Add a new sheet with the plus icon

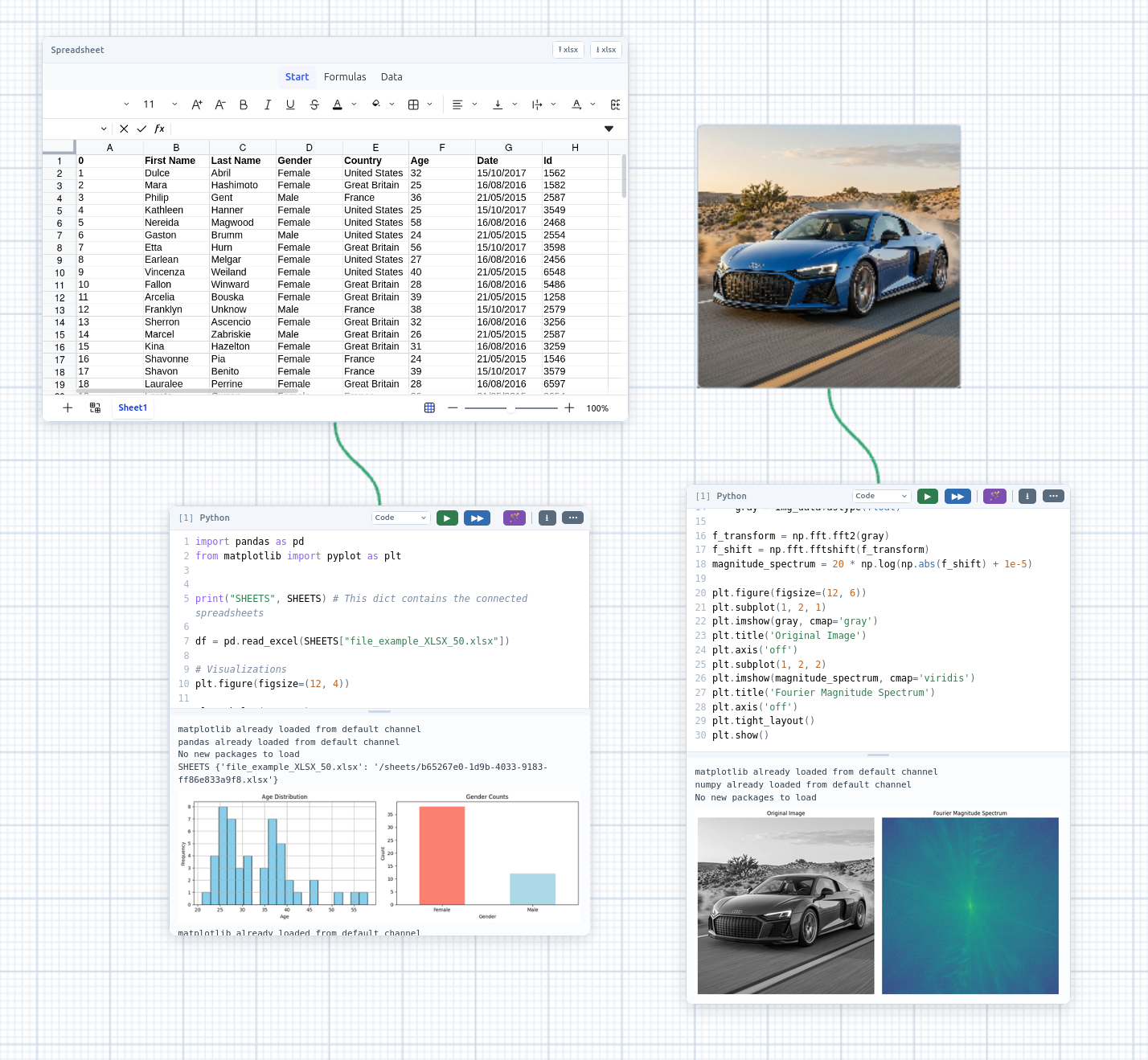click(x=68, y=408)
